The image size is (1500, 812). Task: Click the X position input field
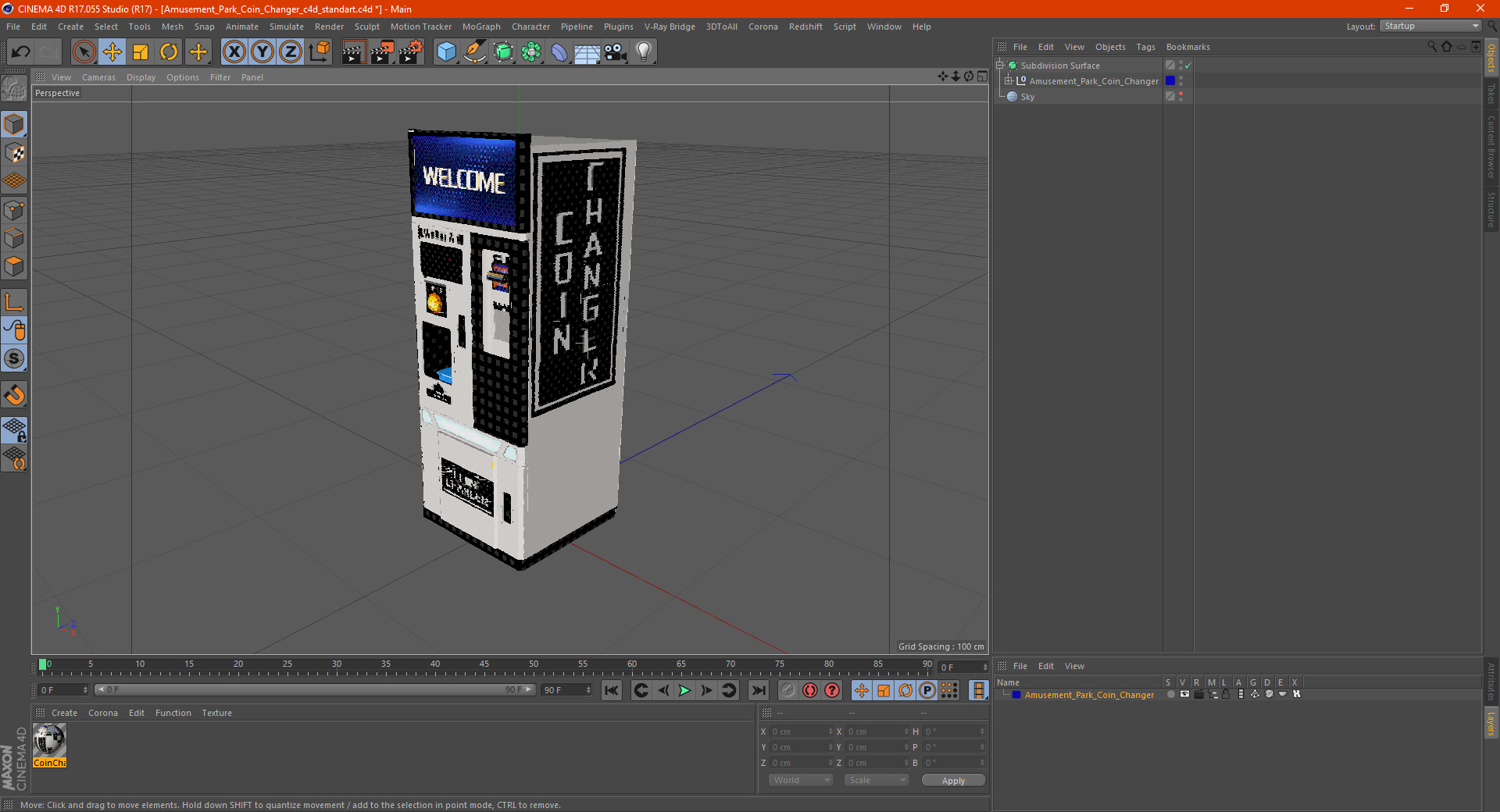801,732
